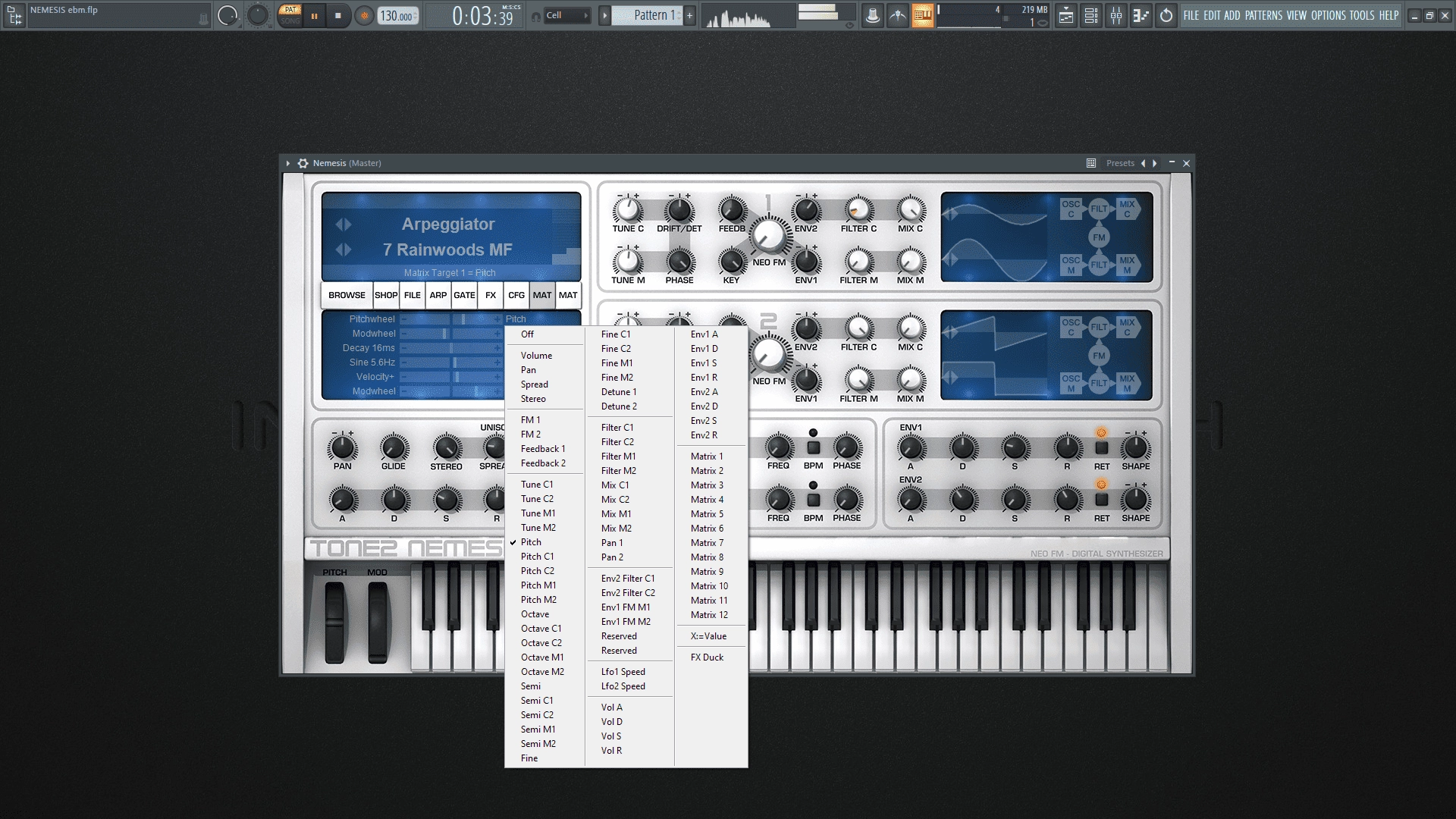This screenshot has height=819, width=1456.
Task: Click the TUNE C knob
Action: click(628, 209)
